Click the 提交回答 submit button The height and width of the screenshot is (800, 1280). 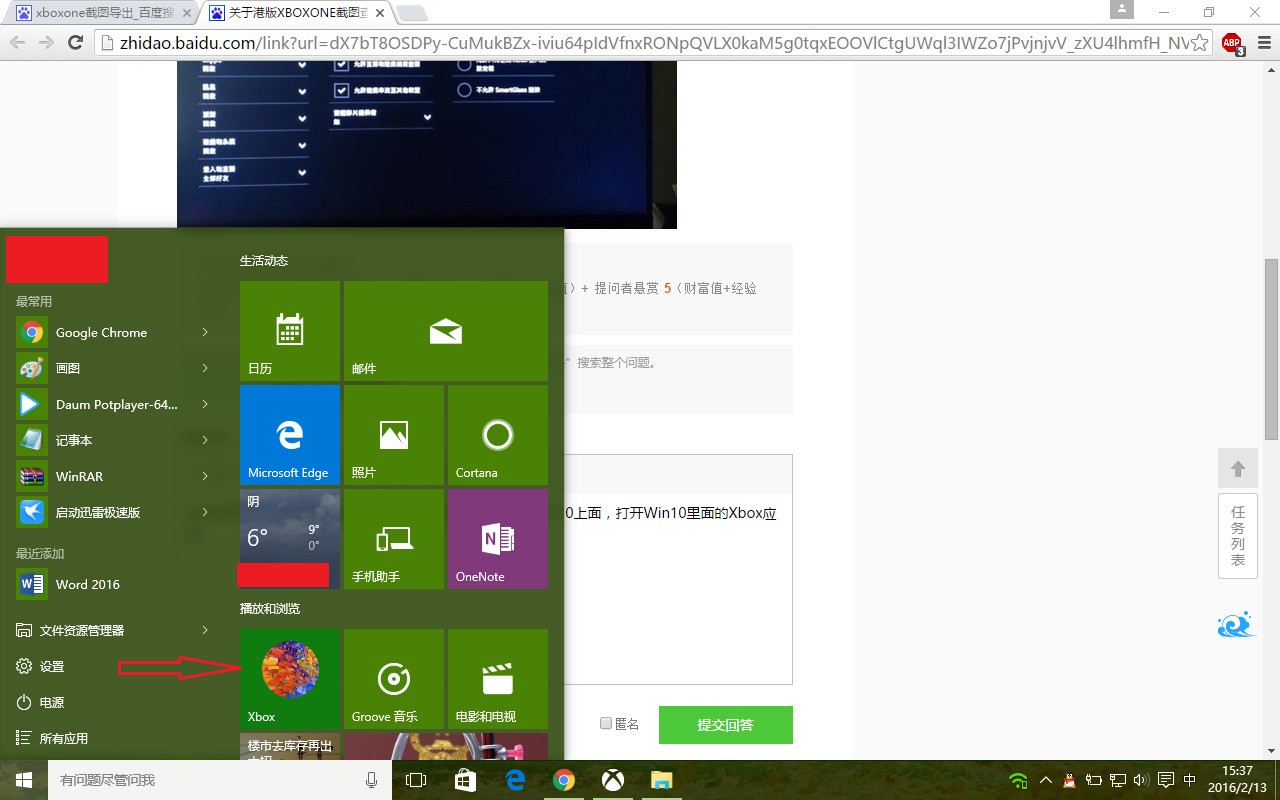726,725
